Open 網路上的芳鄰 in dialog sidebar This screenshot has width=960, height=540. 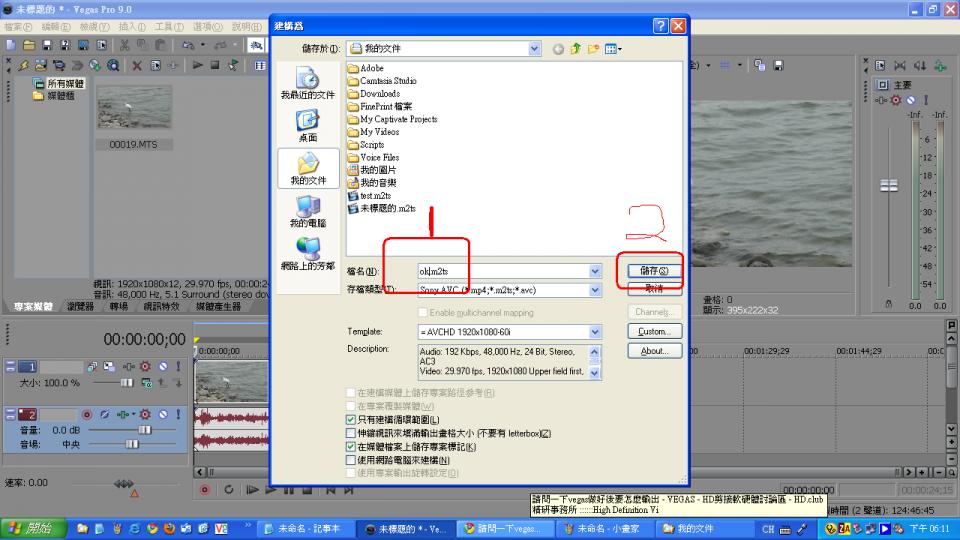(308, 253)
